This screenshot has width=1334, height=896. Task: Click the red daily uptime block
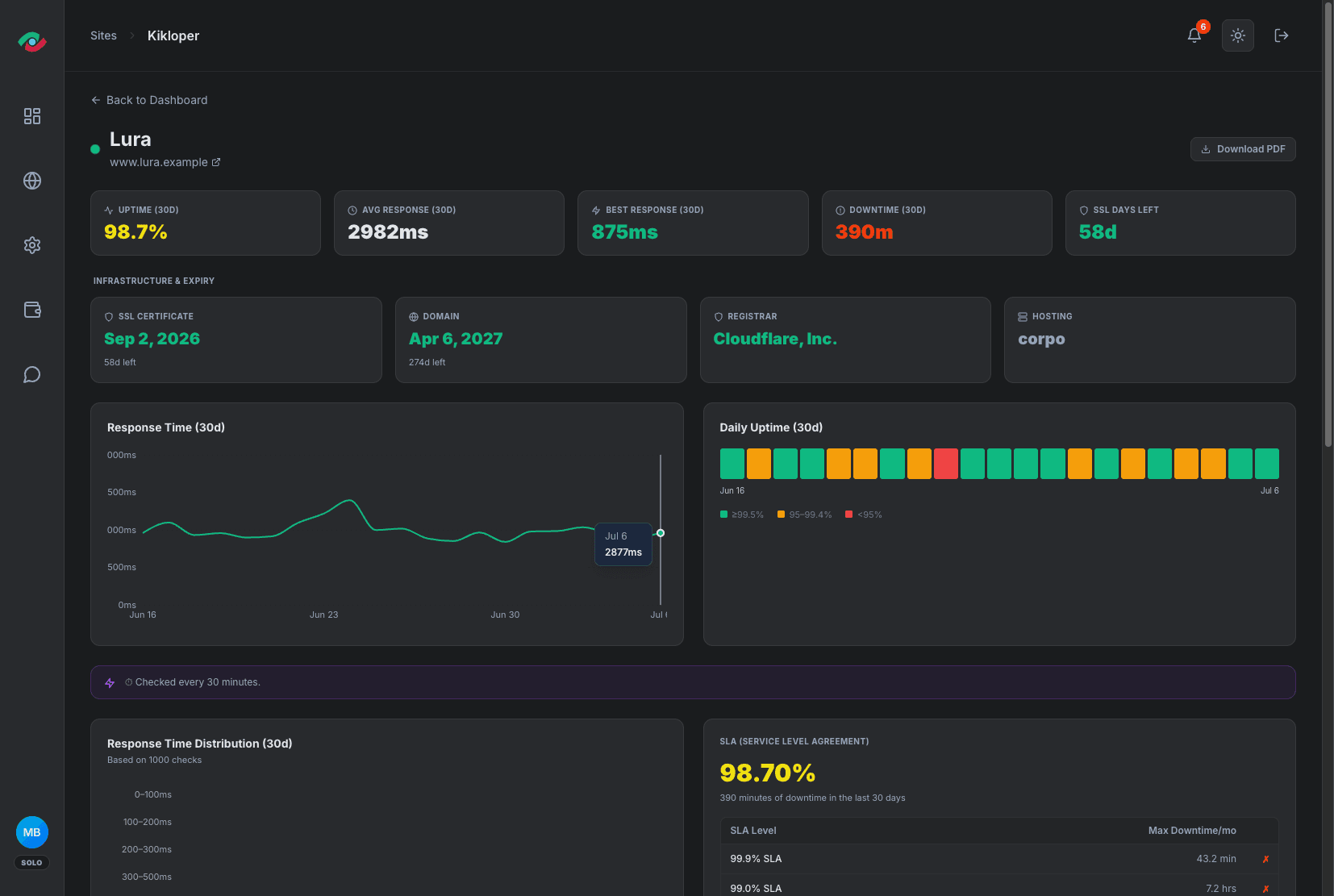(x=946, y=464)
